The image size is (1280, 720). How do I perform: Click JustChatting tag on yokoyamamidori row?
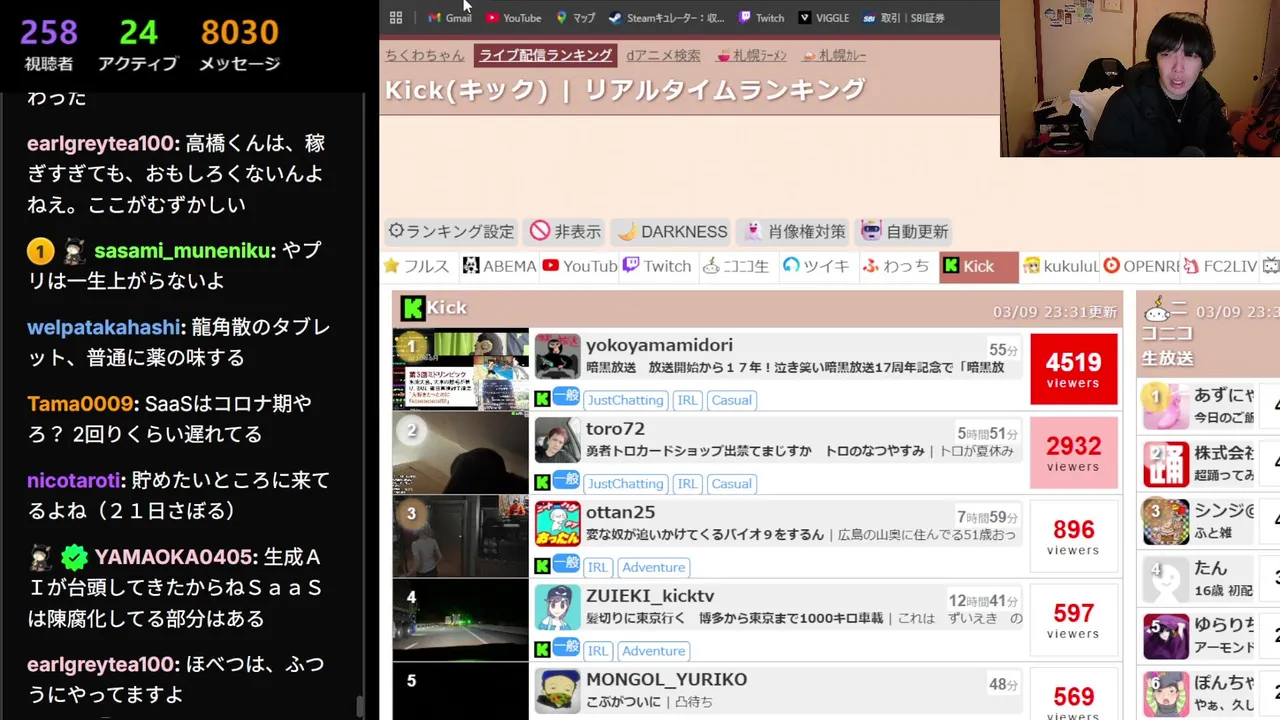tap(625, 400)
